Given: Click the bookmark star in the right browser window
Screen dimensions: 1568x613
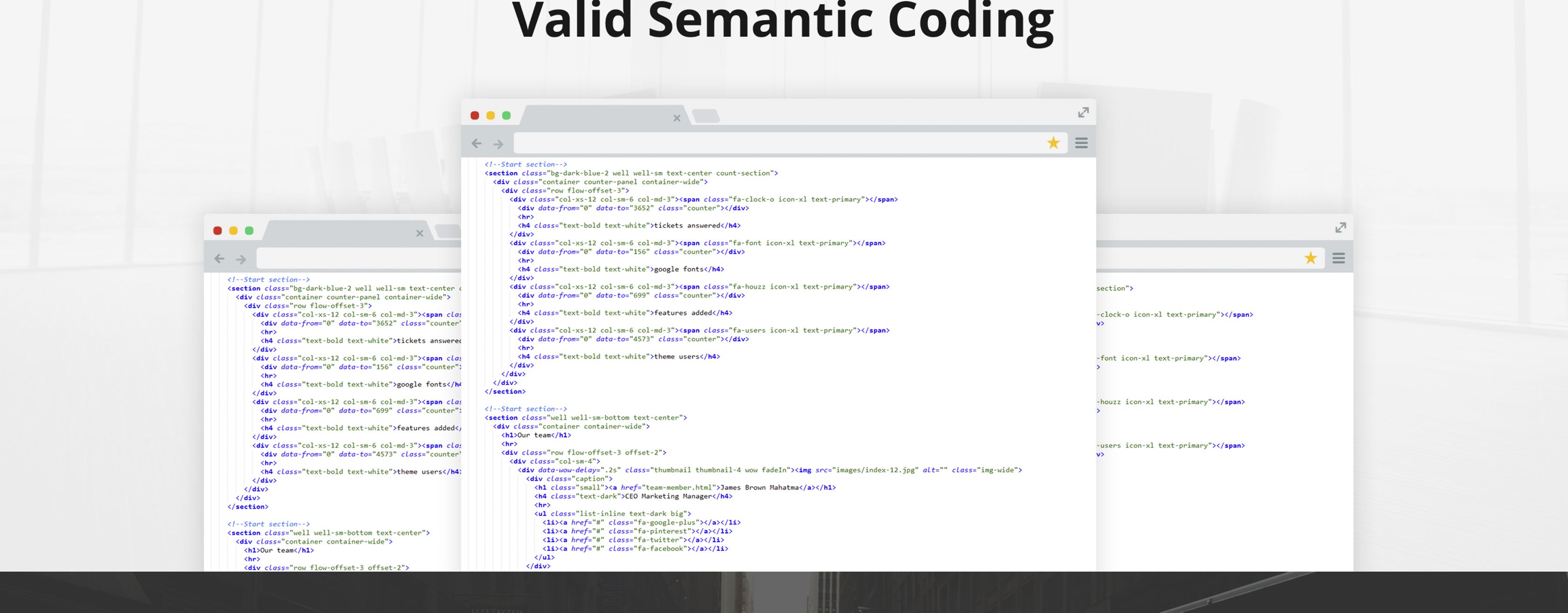Looking at the screenshot, I should [1310, 258].
